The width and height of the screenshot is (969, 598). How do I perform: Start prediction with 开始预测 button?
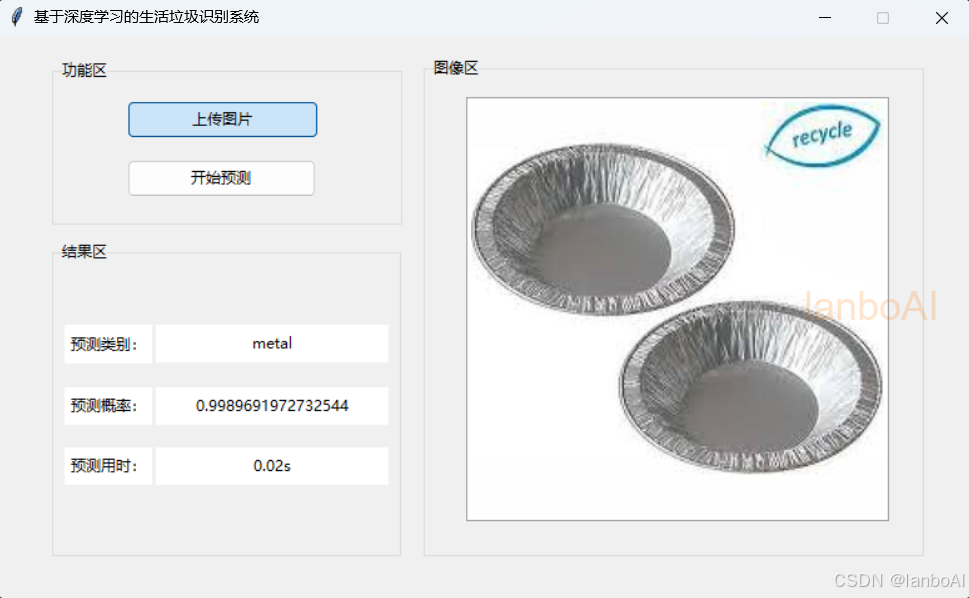point(221,178)
